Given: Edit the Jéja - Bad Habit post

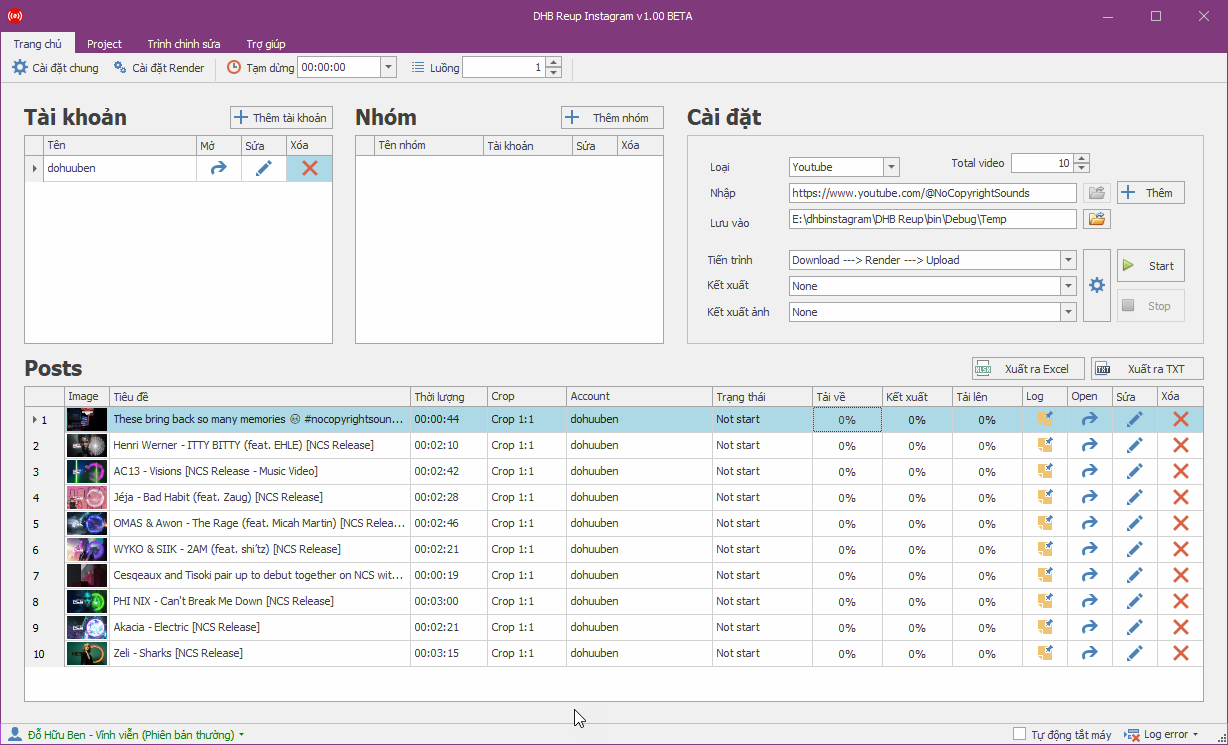Looking at the screenshot, I should click(x=1134, y=497).
